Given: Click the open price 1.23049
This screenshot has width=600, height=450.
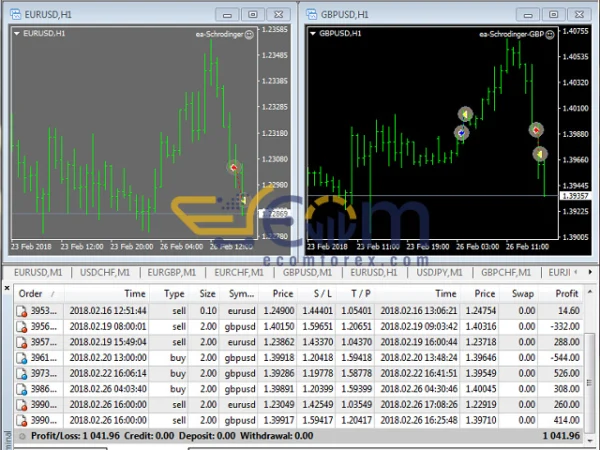Looking at the screenshot, I should click(279, 405).
